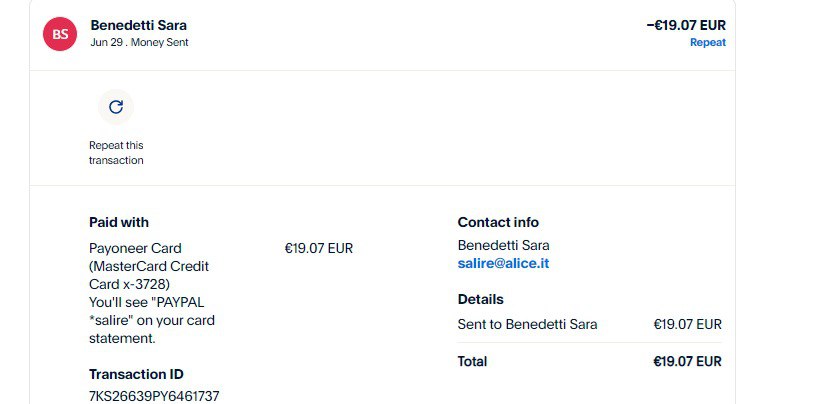This screenshot has width=830, height=404.
Task: Click the 'Sent to Benedetti Sara' line
Action: (x=527, y=324)
